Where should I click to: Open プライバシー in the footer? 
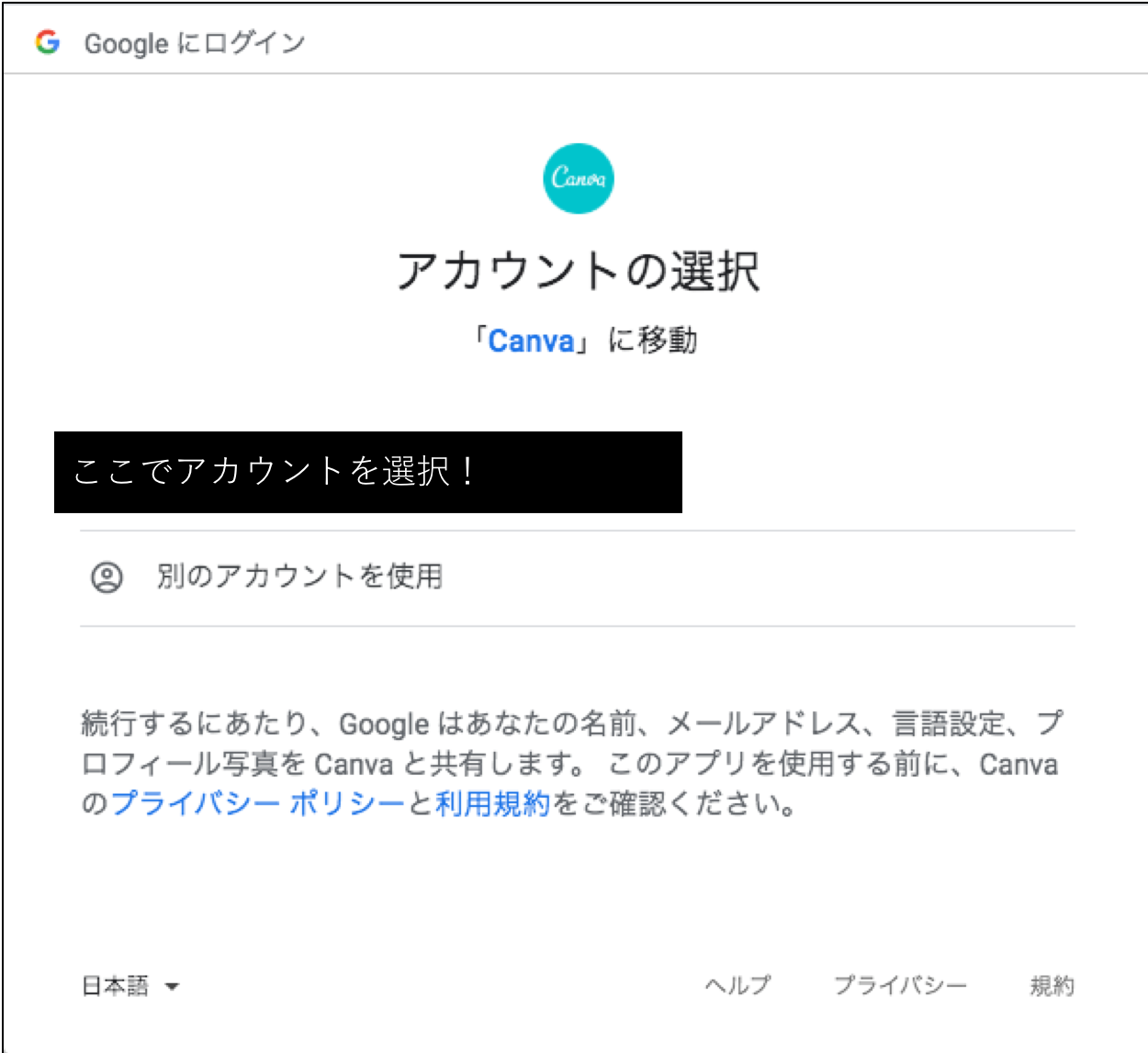[x=900, y=986]
